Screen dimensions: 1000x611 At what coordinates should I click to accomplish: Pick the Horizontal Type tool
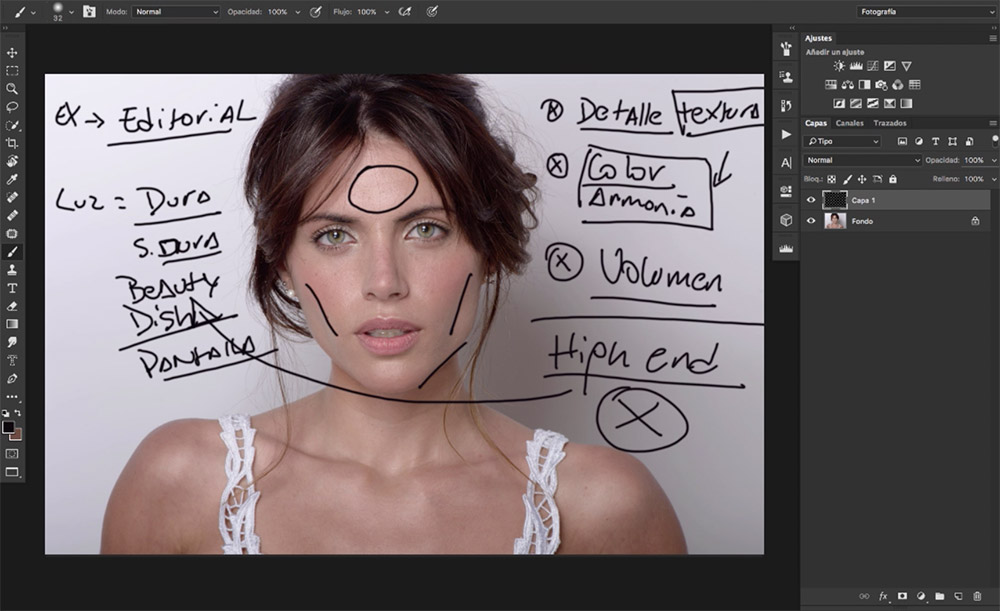point(12,288)
